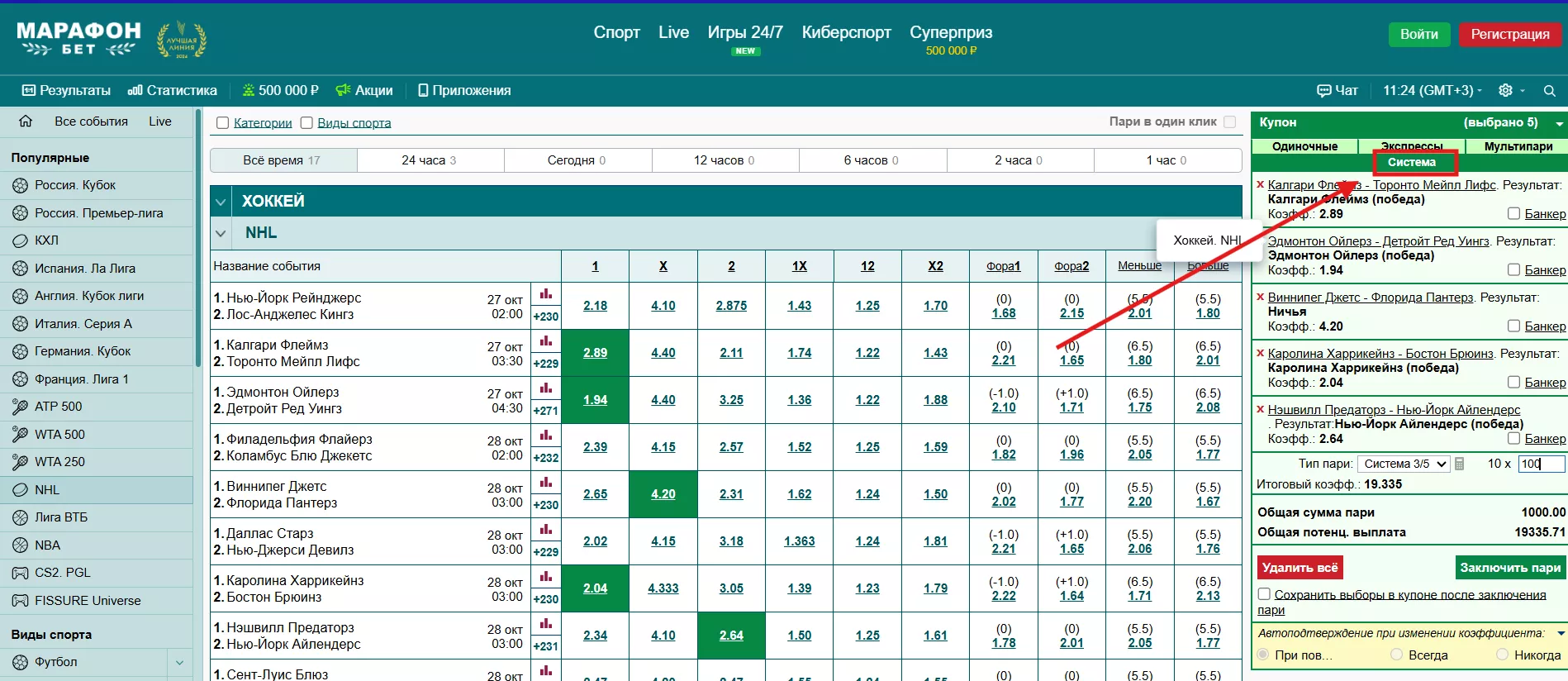This screenshot has height=681, width=1568.
Task: Collapse the NHL league section
Action: coord(221,233)
